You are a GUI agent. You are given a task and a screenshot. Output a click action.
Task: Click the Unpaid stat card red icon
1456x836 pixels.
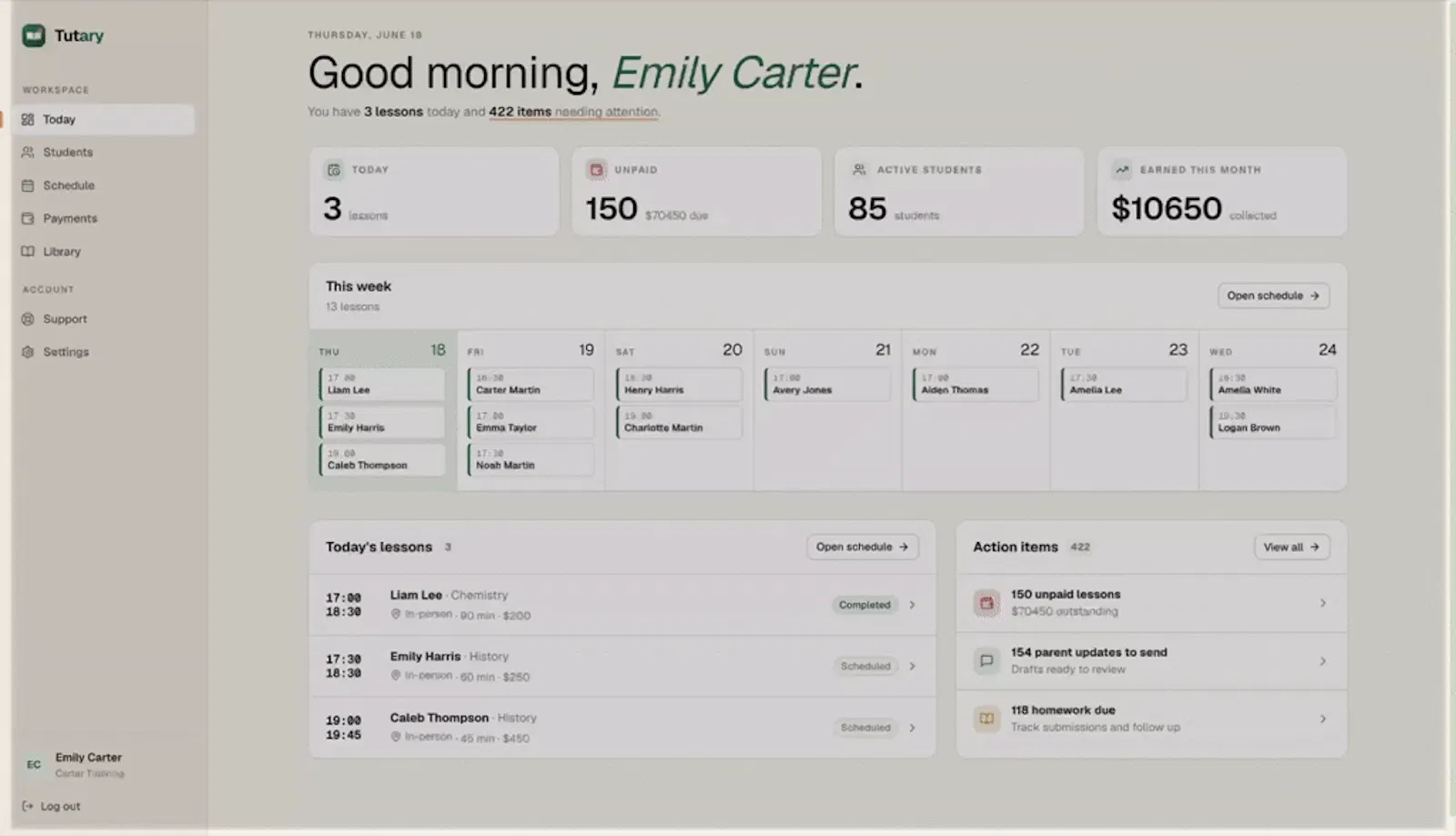(x=597, y=170)
